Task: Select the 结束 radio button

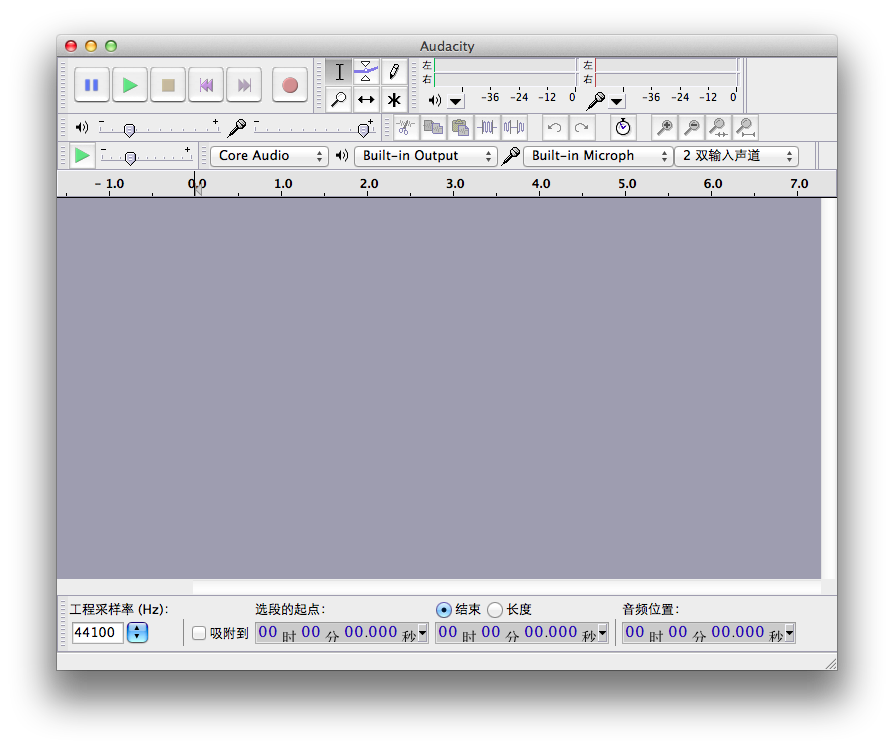Action: 444,610
